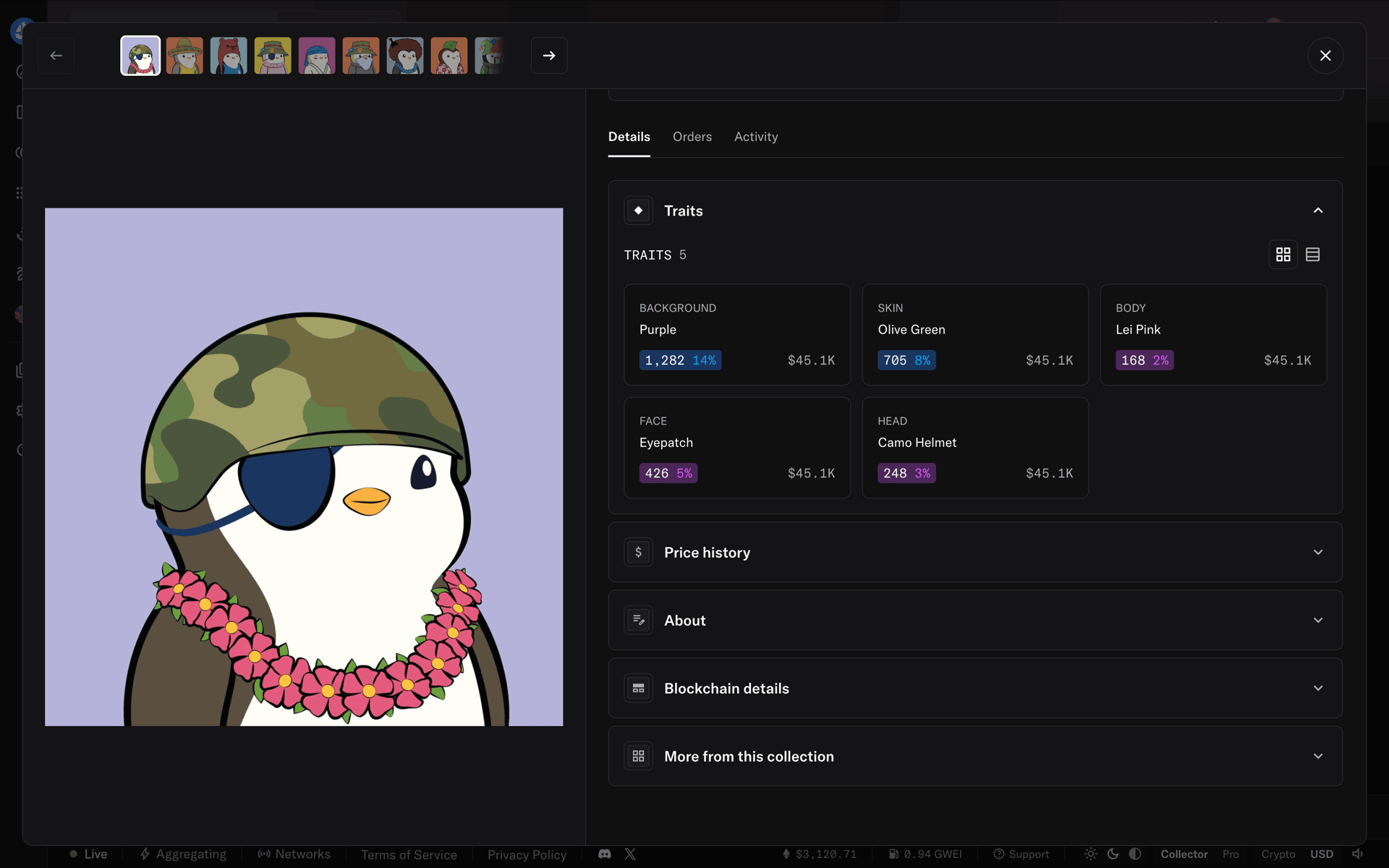Switch traits to grid view
Image resolution: width=1389 pixels, height=868 pixels.
click(1283, 255)
